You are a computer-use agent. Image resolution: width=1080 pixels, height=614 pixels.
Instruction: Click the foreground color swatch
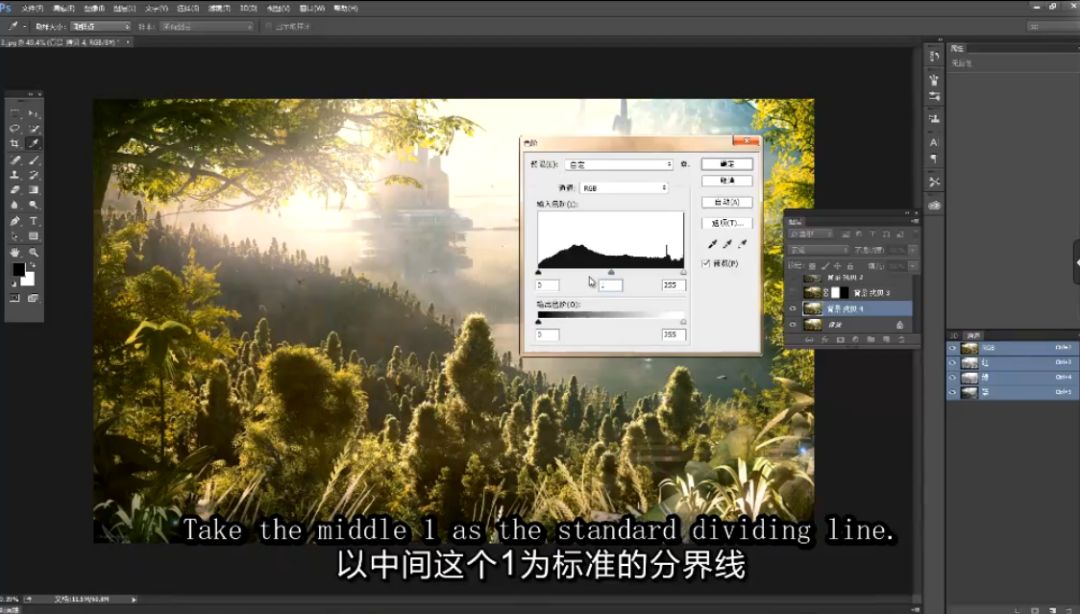point(17,268)
